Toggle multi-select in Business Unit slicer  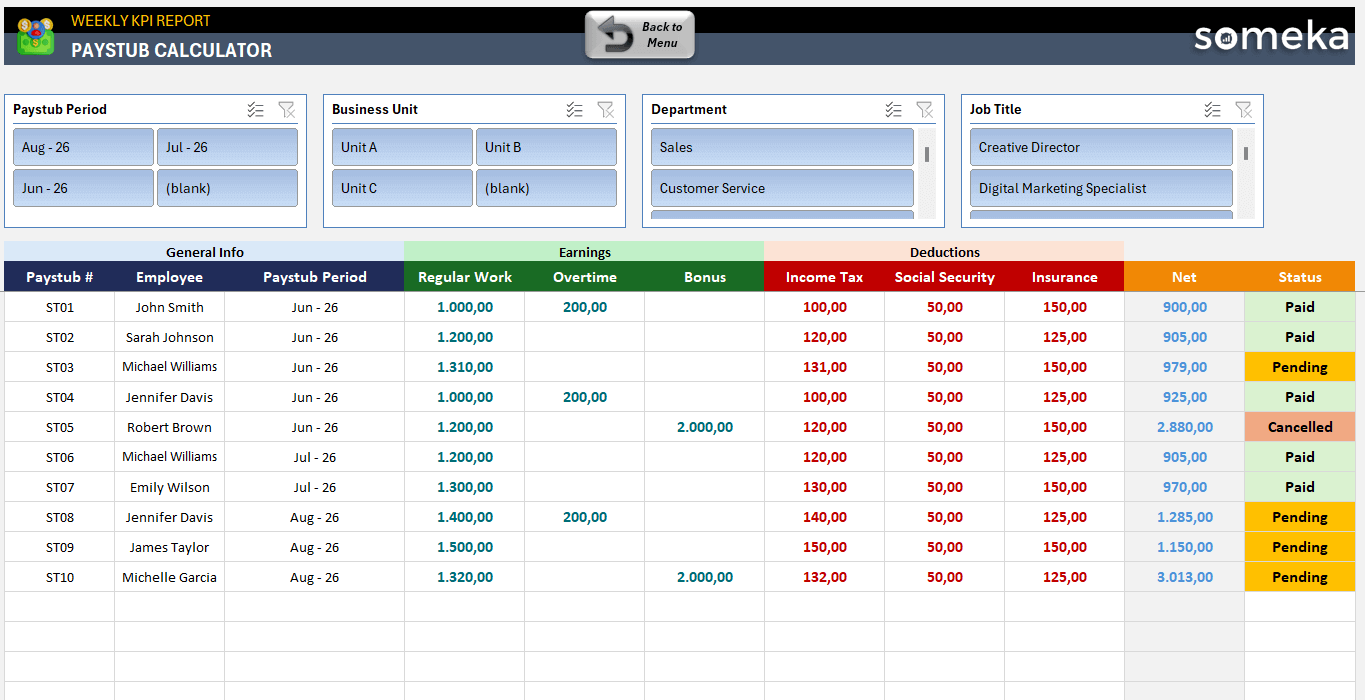pyautogui.click(x=575, y=110)
